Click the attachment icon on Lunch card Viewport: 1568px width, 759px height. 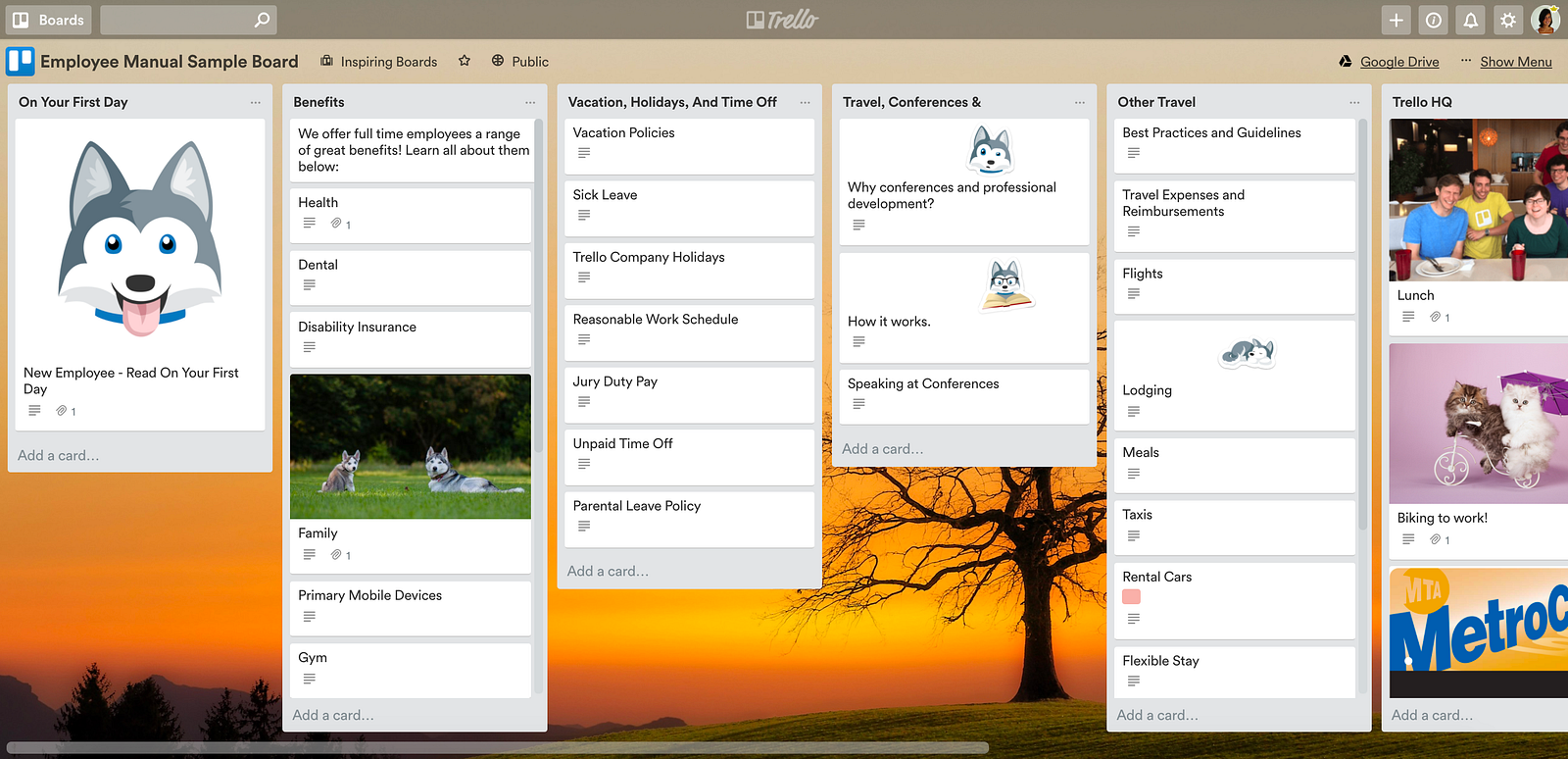1435,317
